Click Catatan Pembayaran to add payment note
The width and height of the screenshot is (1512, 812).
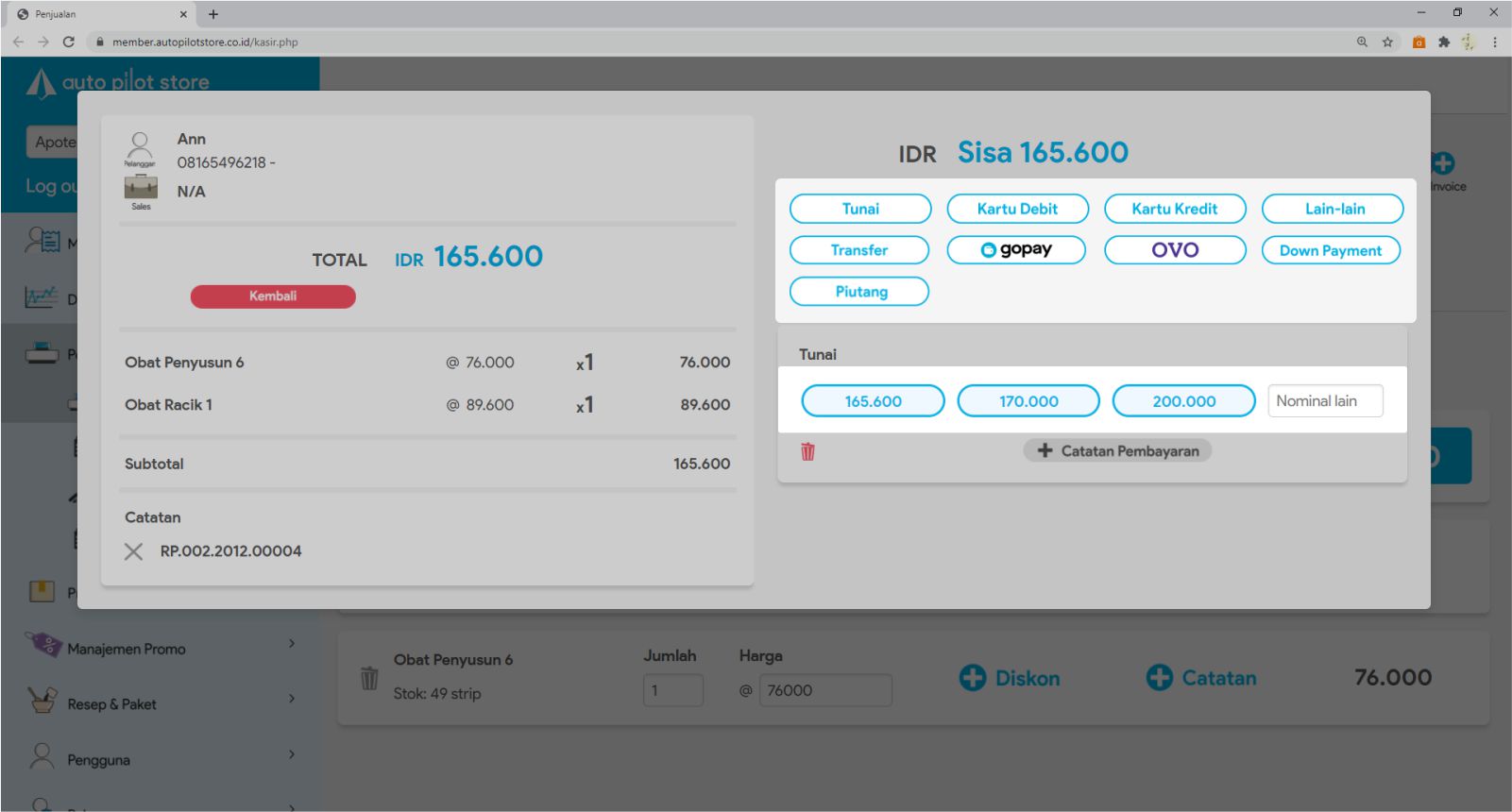(1117, 451)
